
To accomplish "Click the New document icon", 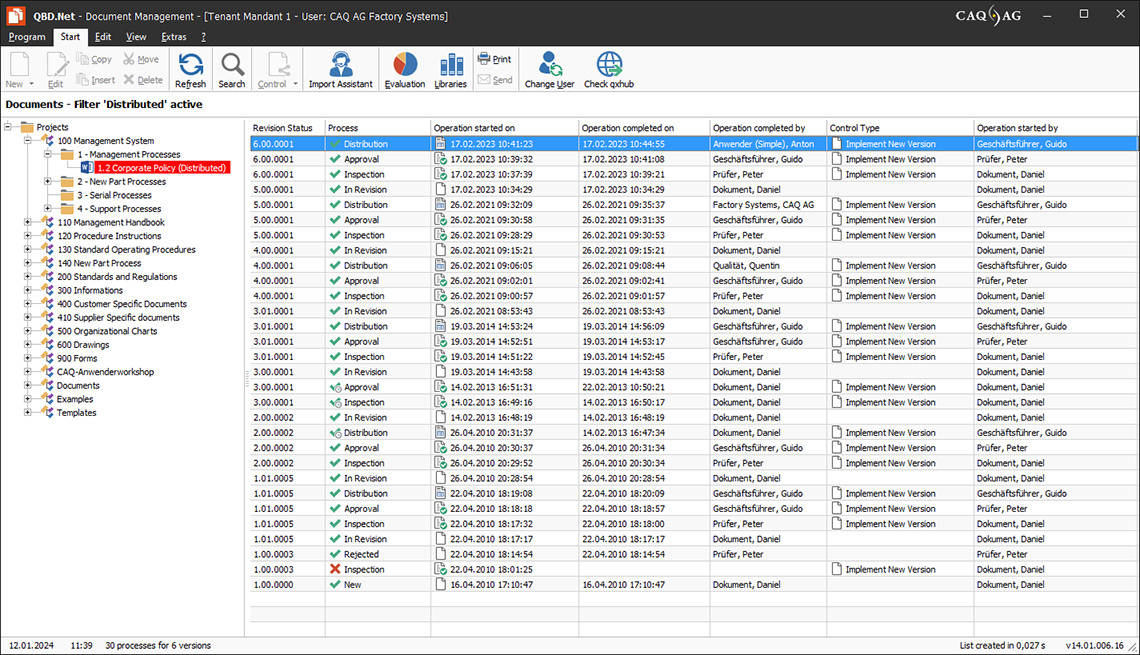I will pos(19,65).
